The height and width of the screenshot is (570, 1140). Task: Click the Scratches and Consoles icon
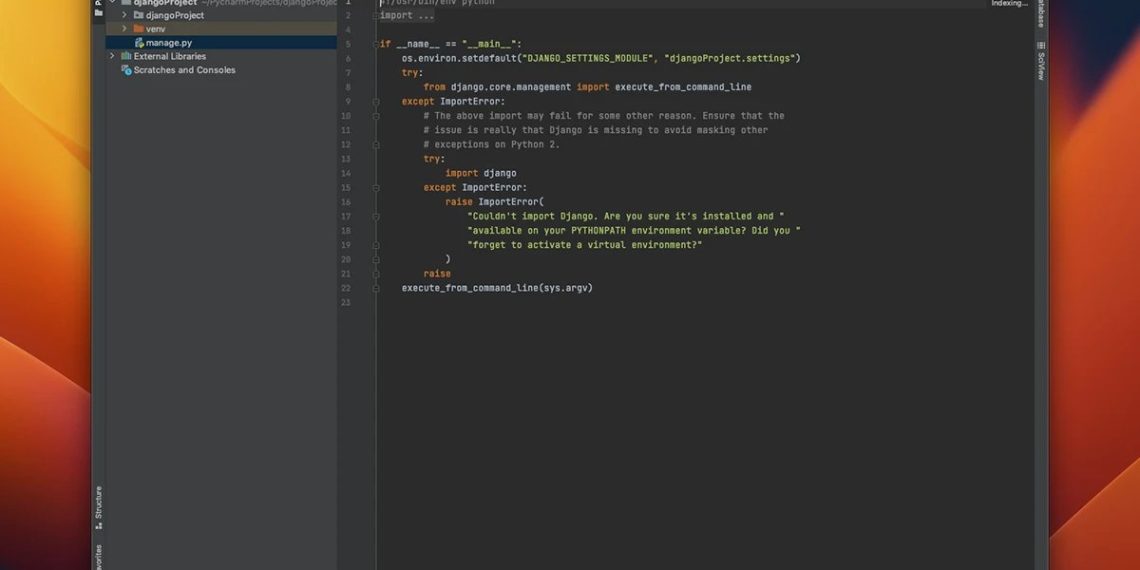(126, 70)
